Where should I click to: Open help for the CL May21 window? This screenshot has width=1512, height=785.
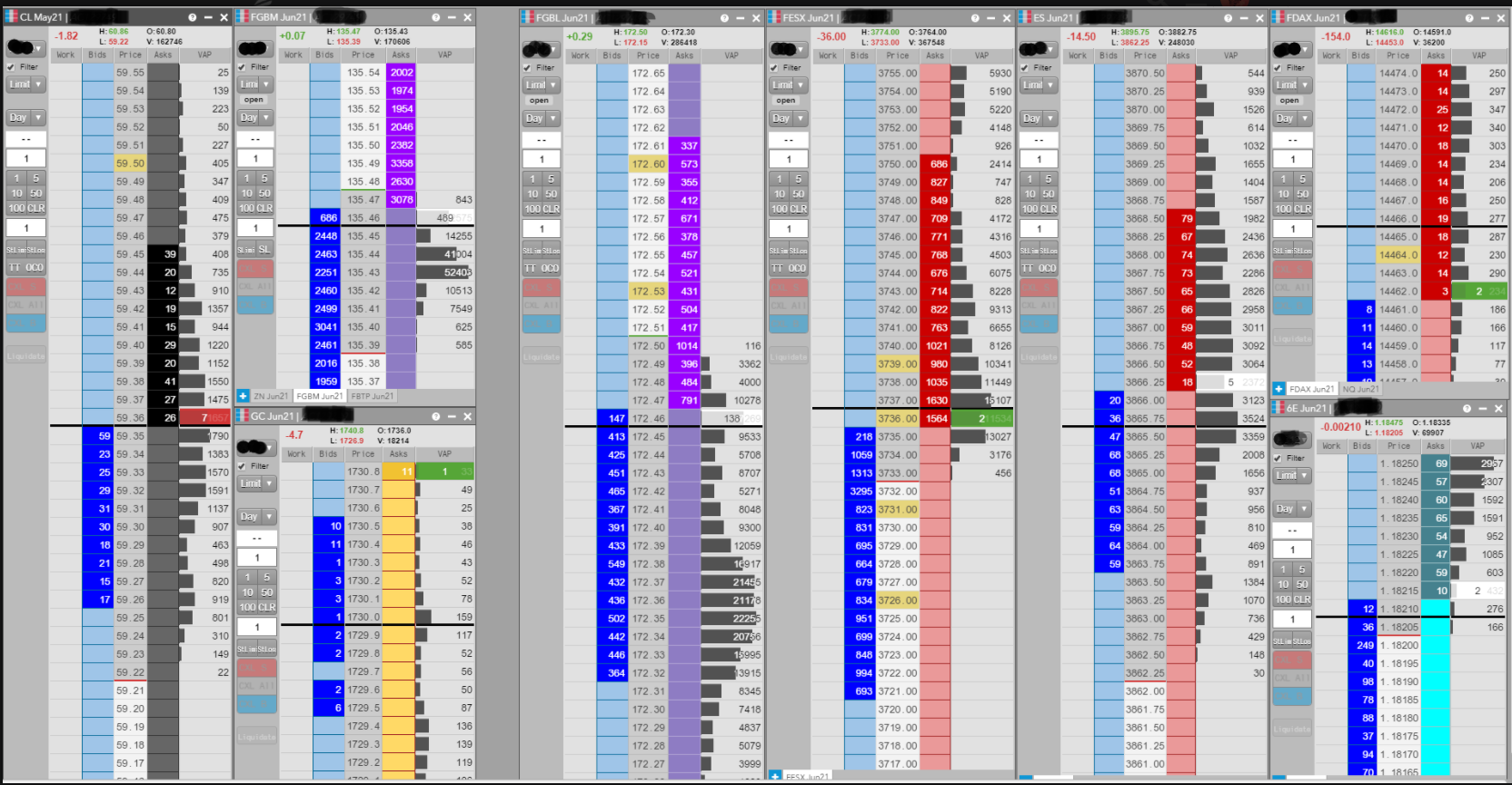coord(193,17)
